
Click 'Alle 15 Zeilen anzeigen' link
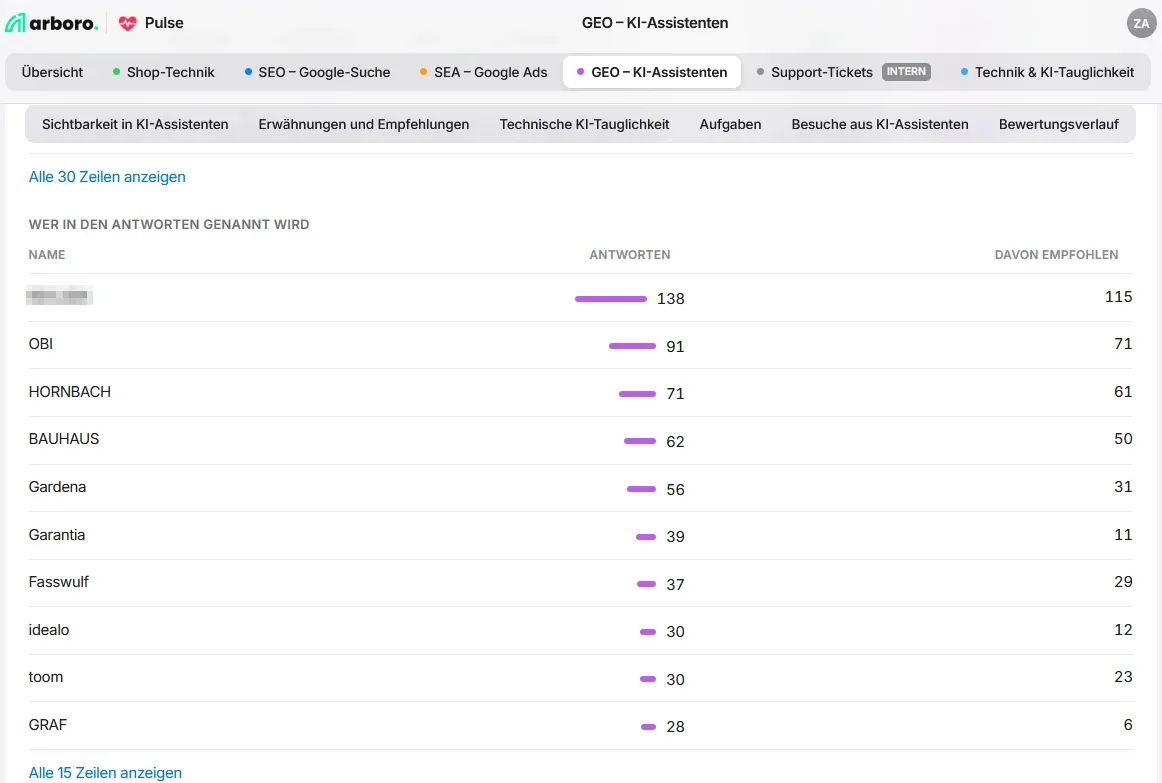[105, 773]
